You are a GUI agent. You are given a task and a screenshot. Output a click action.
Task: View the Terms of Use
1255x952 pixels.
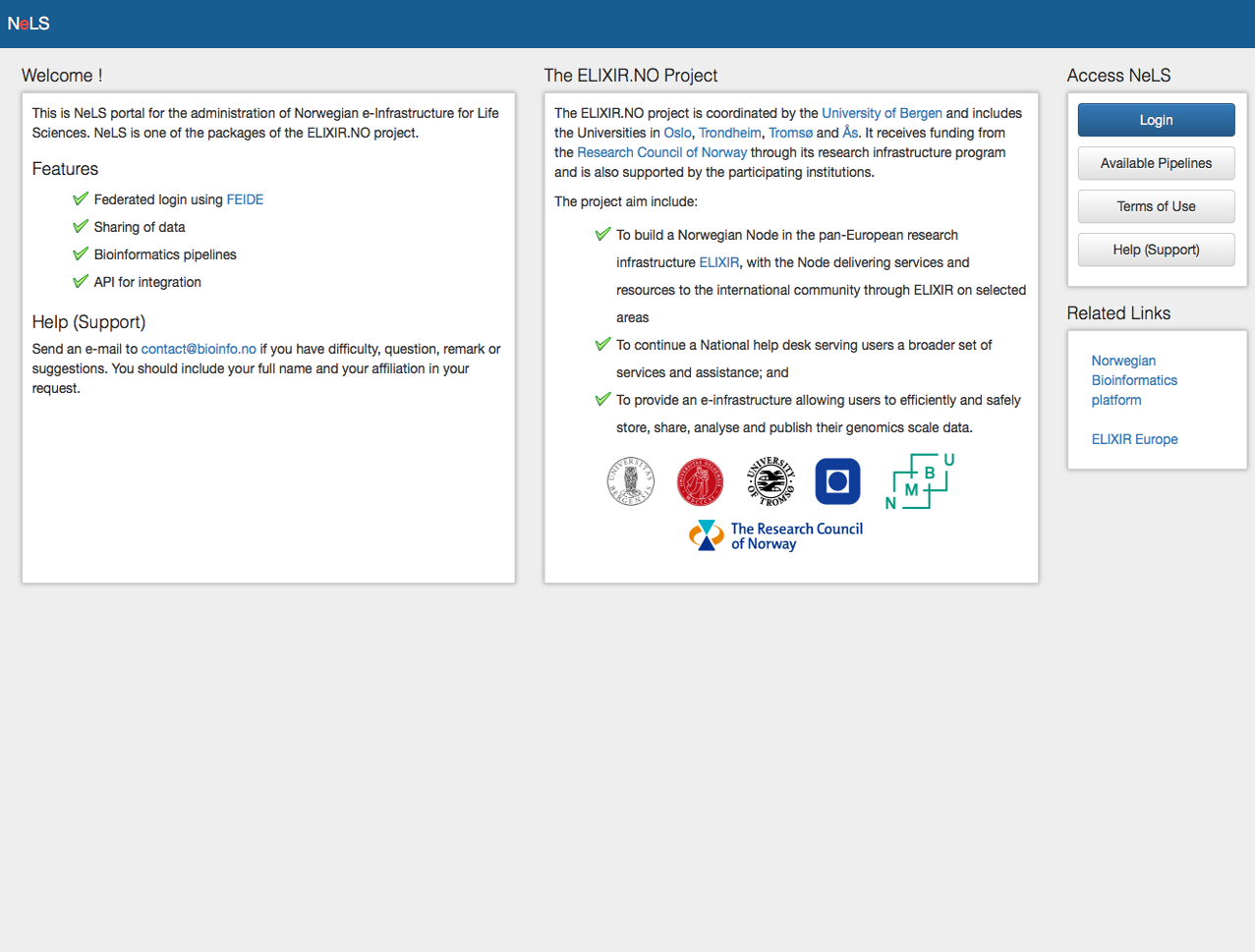1156,206
